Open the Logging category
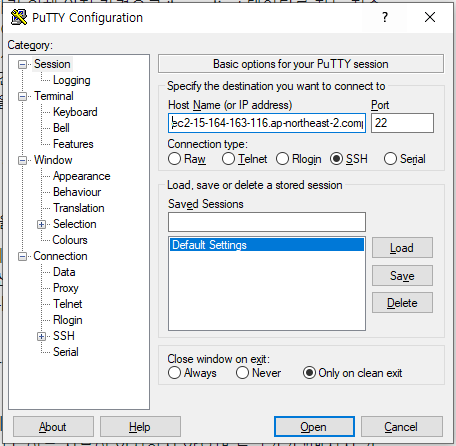 (x=72, y=80)
